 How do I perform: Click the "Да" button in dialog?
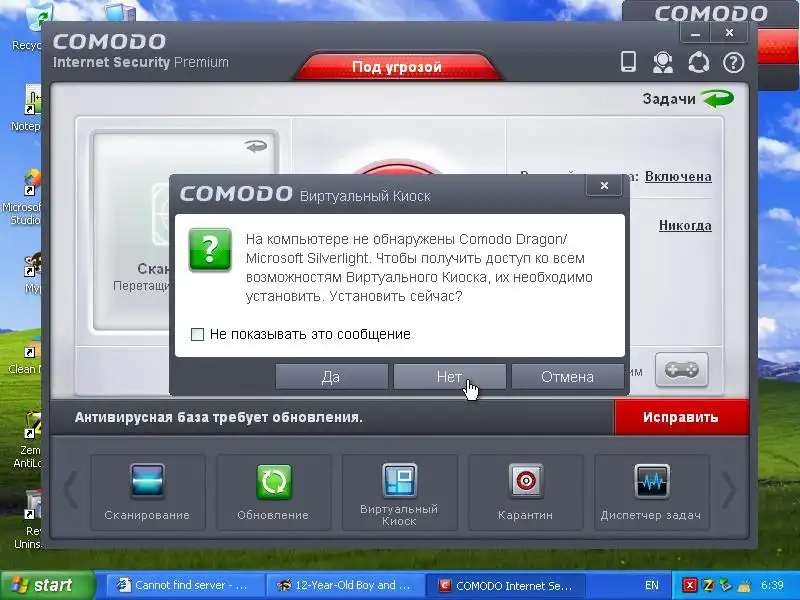(331, 377)
